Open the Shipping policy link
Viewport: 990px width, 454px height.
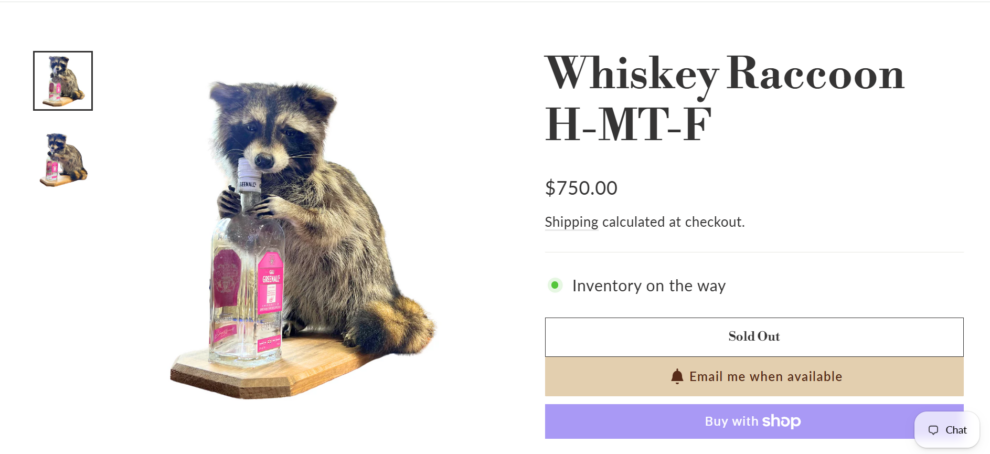571,222
